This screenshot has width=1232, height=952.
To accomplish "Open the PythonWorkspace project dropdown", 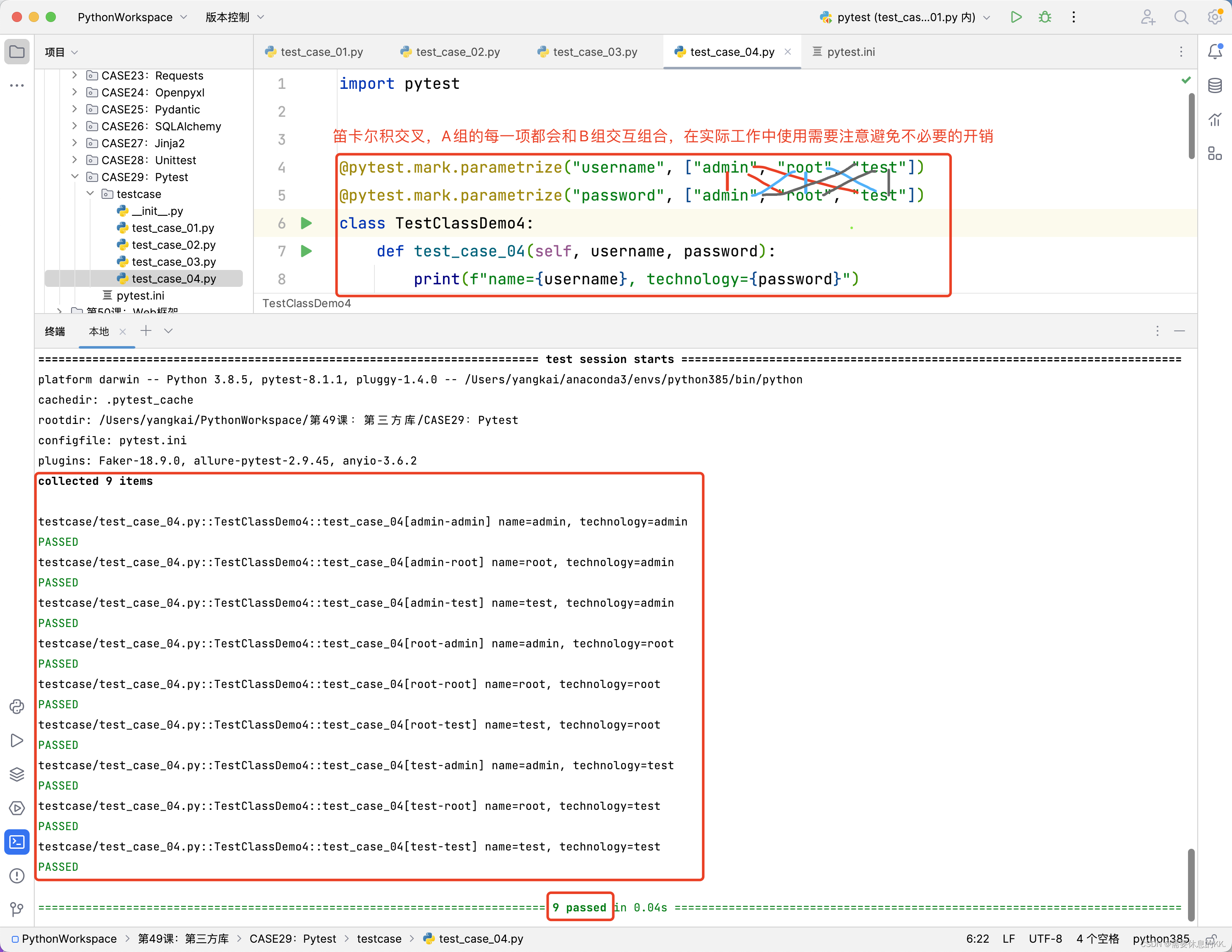I will tap(132, 17).
